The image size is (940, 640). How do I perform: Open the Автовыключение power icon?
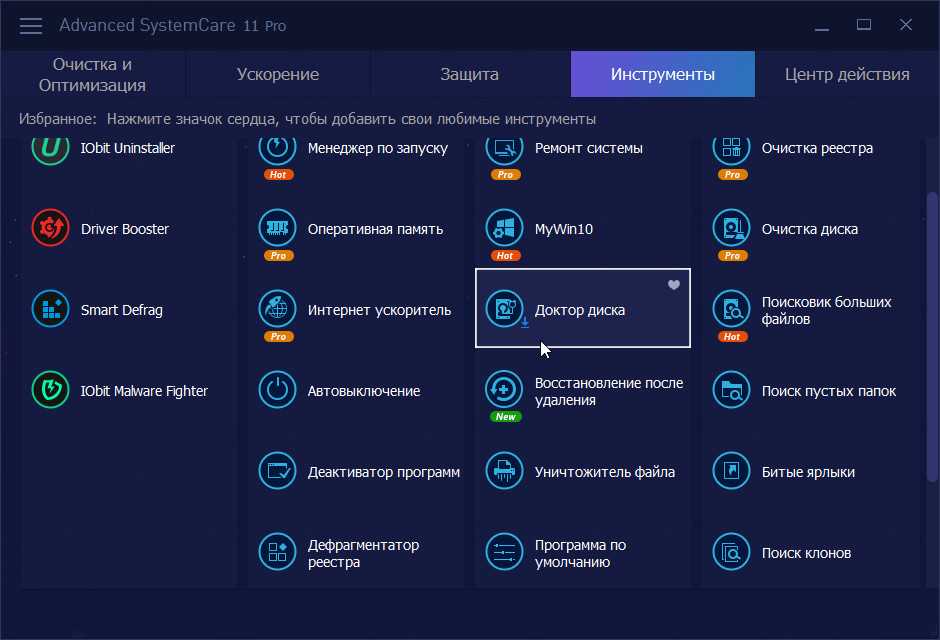pyautogui.click(x=277, y=390)
